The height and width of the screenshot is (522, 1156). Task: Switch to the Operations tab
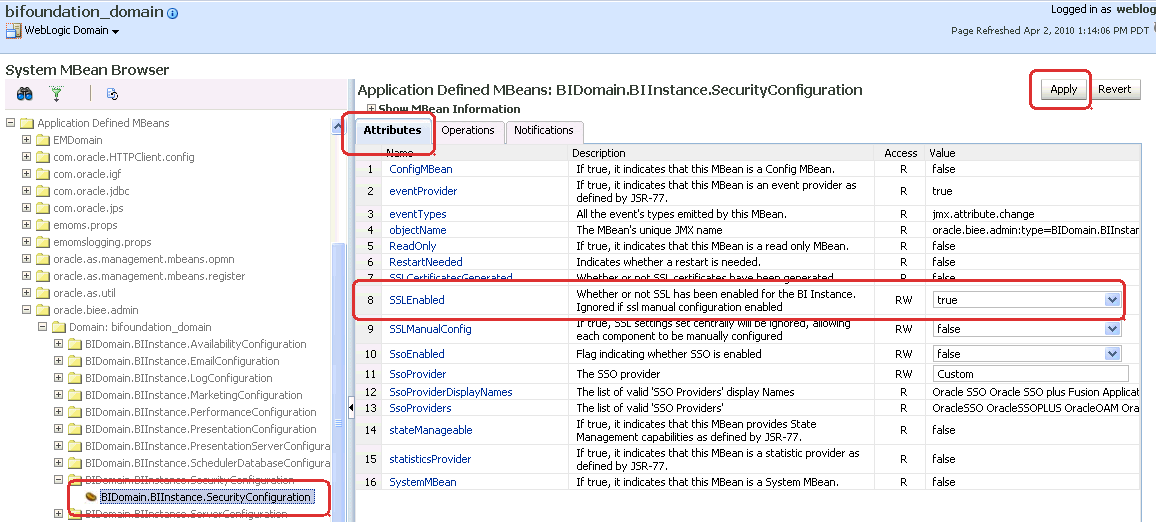point(467,130)
